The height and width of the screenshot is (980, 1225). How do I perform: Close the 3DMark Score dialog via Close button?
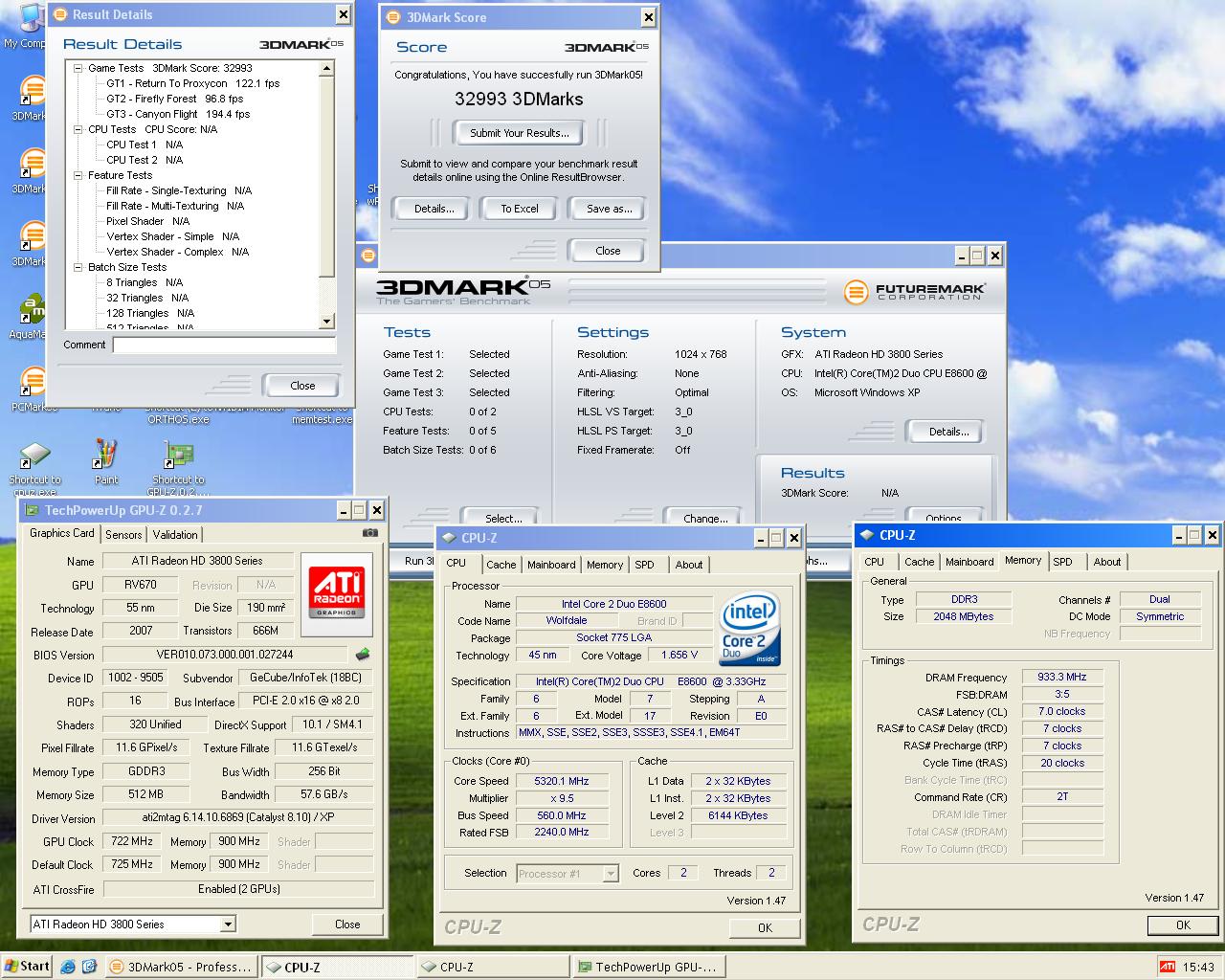pyautogui.click(x=608, y=251)
